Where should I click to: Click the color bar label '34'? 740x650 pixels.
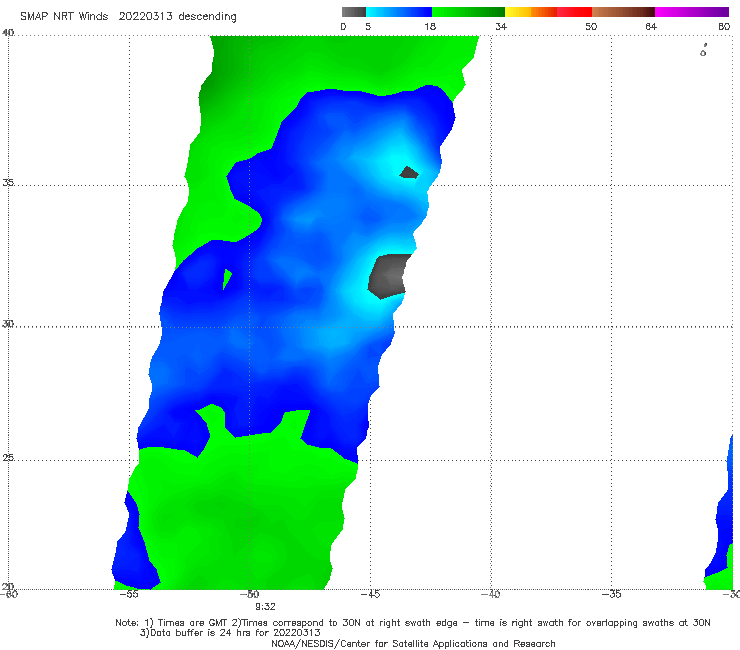point(501,27)
